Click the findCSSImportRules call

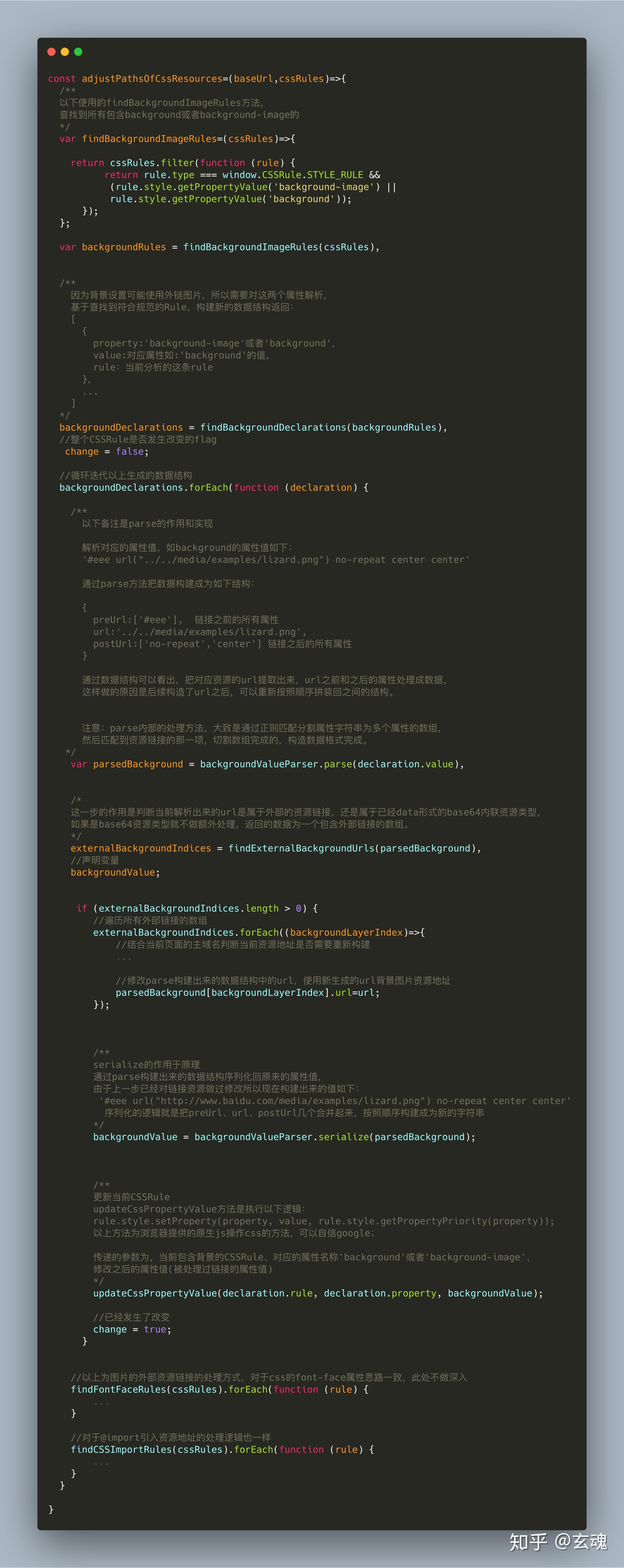[117, 1449]
